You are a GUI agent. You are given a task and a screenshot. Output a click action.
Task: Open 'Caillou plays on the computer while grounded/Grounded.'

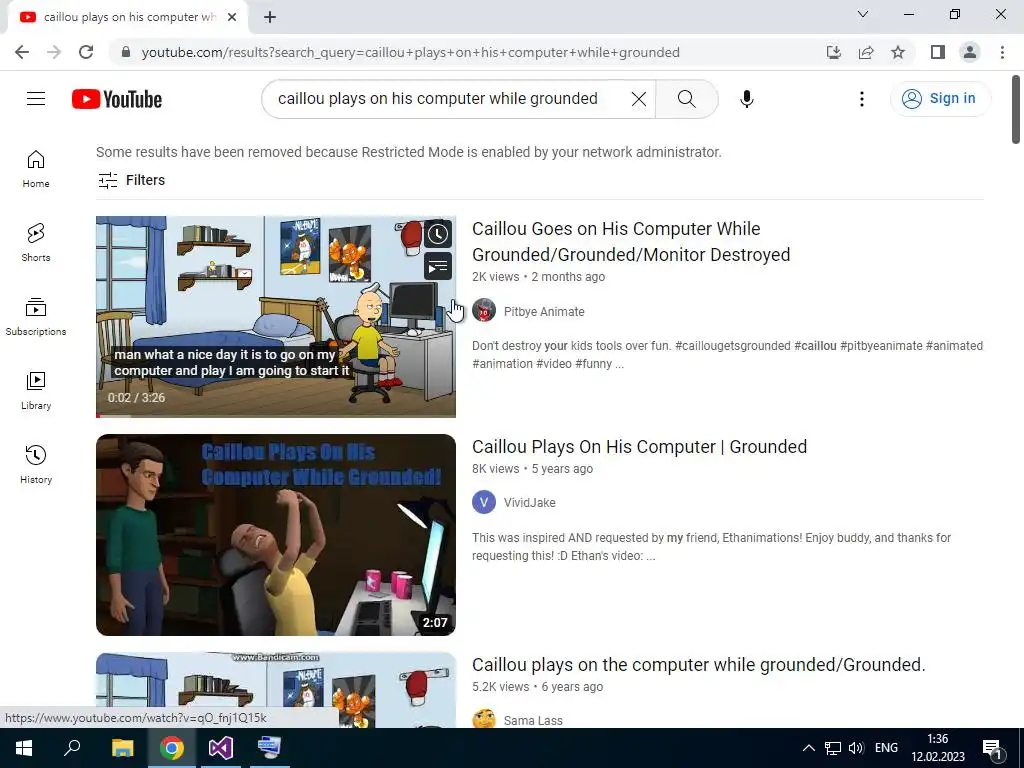tap(699, 665)
